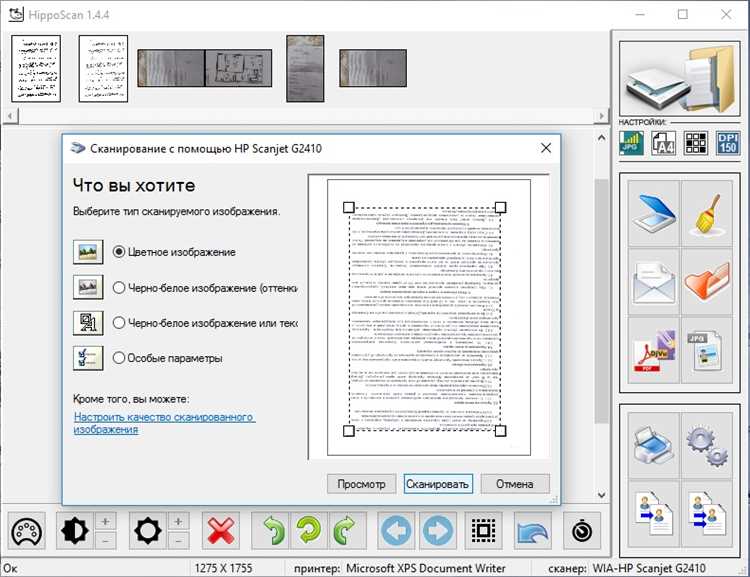Click 'Просмотр' preview button
The height and width of the screenshot is (577, 750).
click(362, 484)
